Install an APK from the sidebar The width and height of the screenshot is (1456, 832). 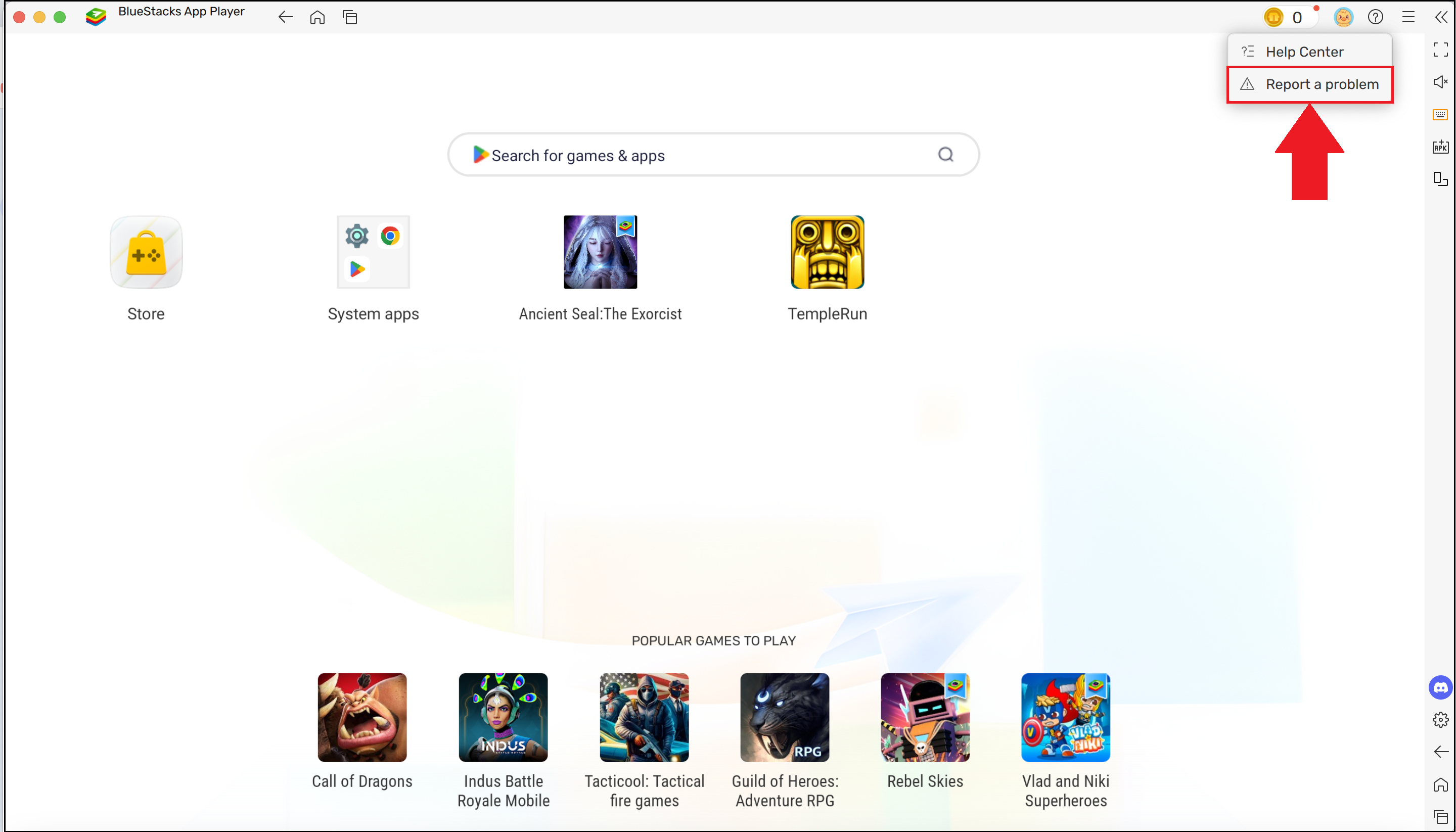1440,147
